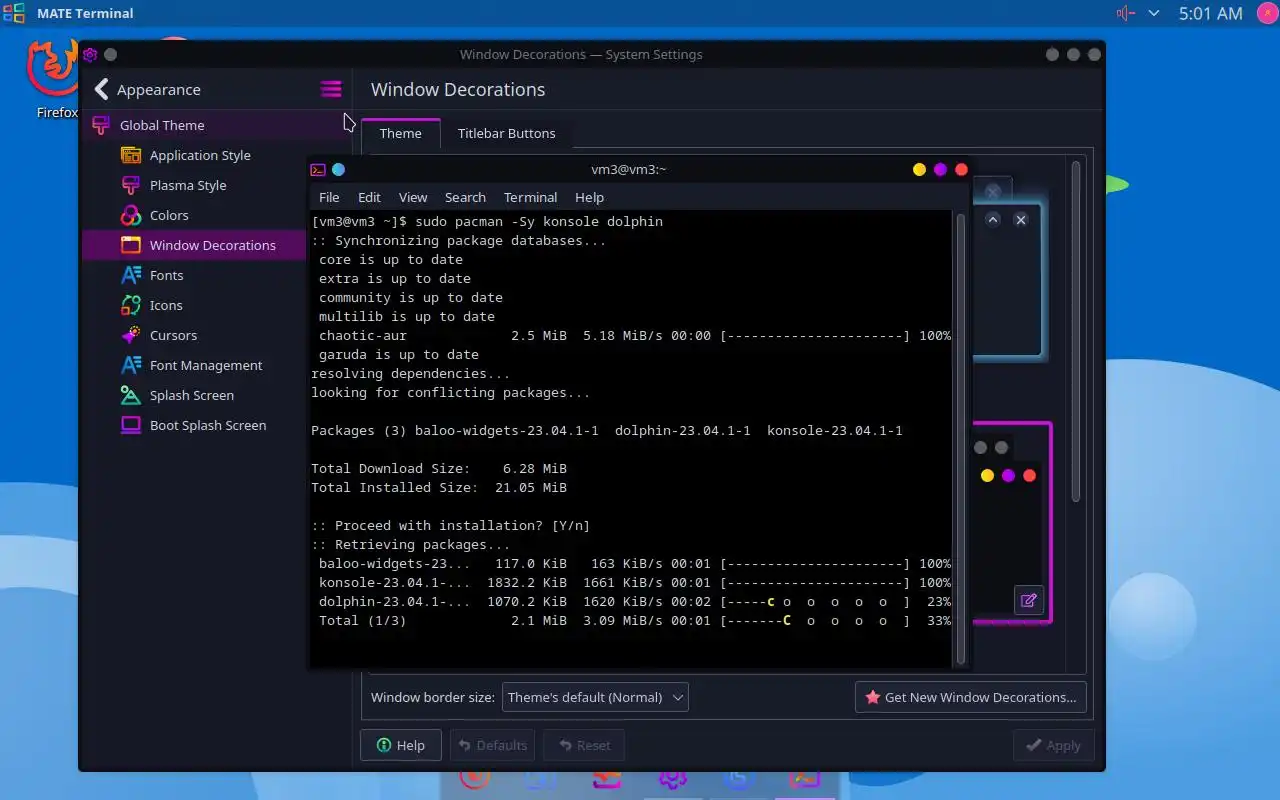
Task: Click the edit icon on magenta theme
Action: coord(1028,600)
